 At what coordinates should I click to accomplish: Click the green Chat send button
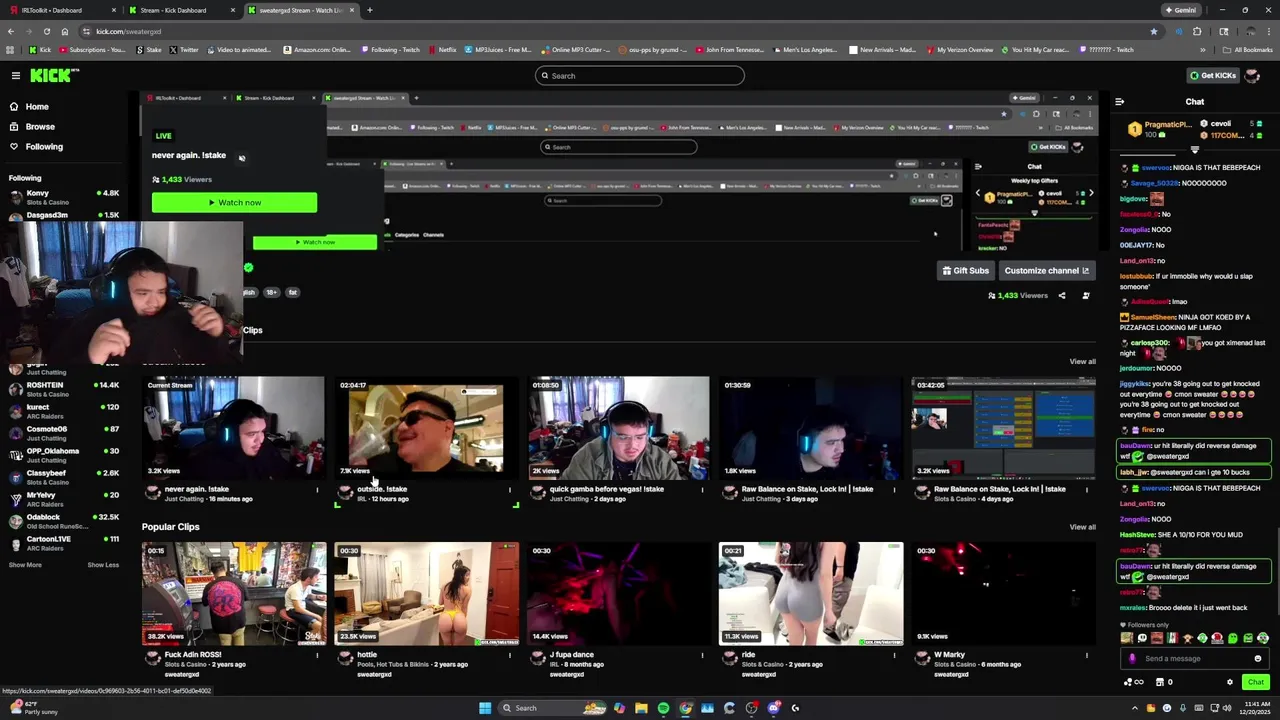coord(1255,682)
